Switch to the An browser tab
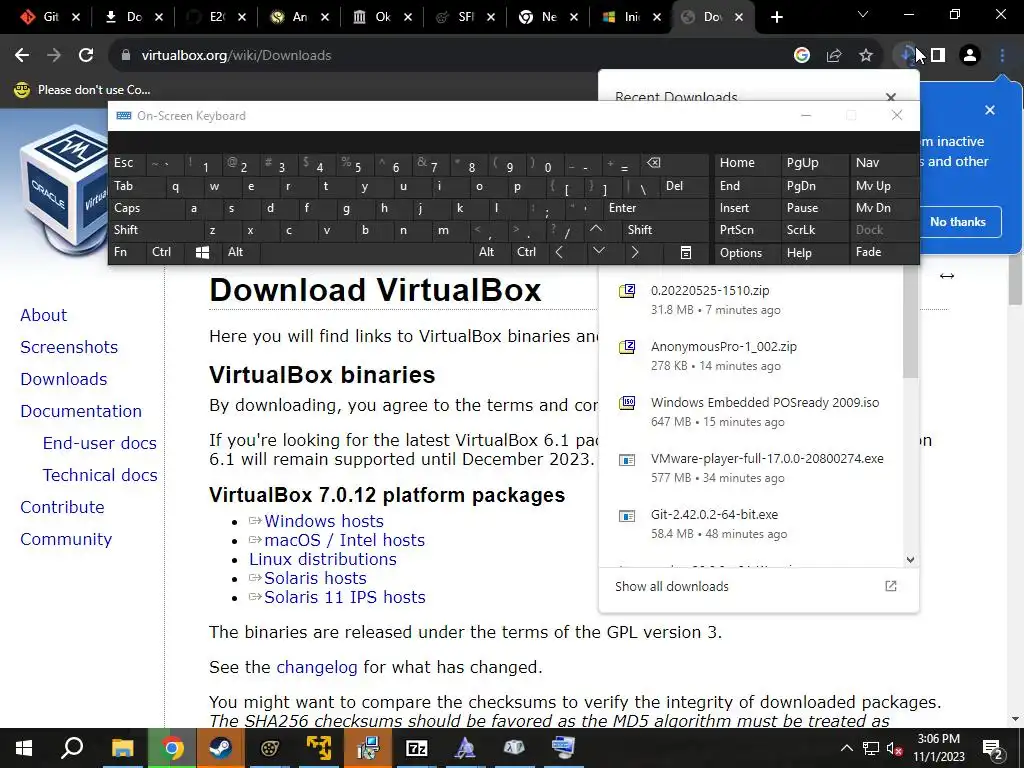 pos(300,17)
